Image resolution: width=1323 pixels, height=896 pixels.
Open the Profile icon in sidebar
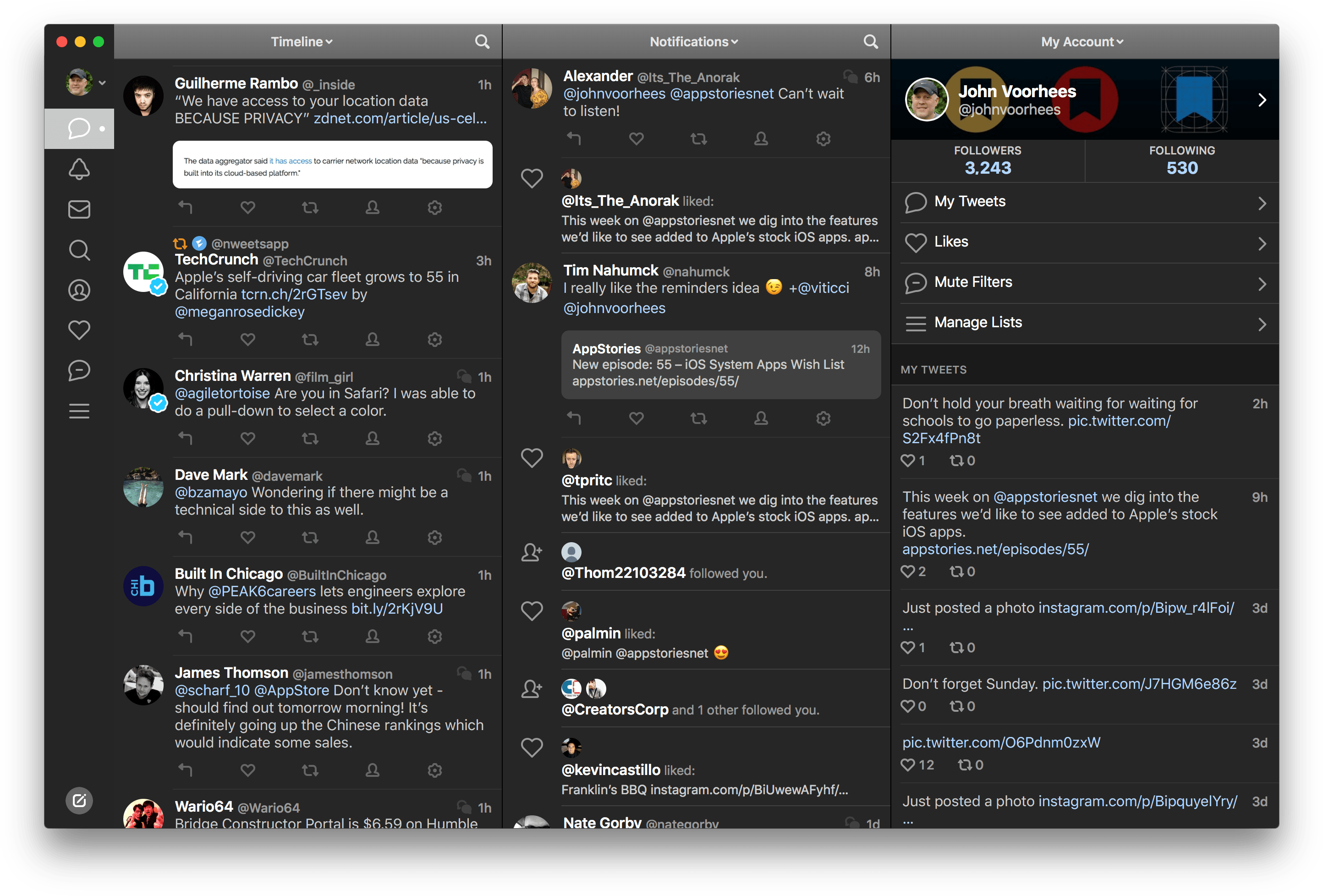pos(79,290)
